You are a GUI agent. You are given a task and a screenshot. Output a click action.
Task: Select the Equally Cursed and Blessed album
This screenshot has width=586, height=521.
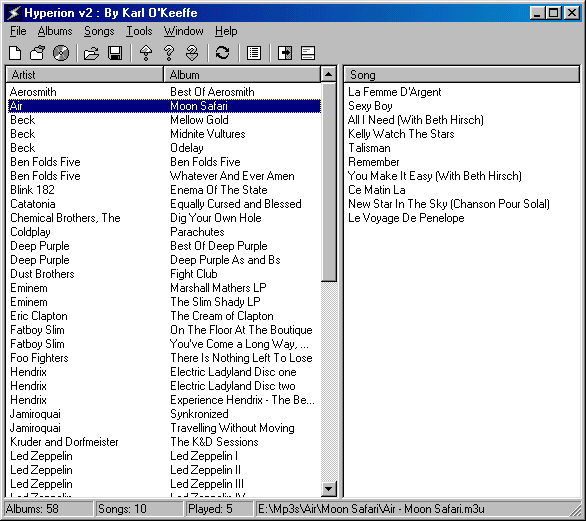pos(164,204)
